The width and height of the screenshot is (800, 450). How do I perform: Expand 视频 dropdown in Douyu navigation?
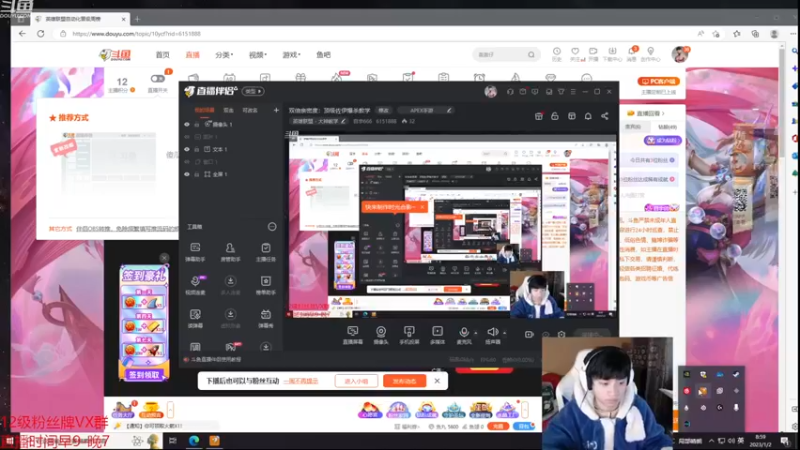coord(258,55)
